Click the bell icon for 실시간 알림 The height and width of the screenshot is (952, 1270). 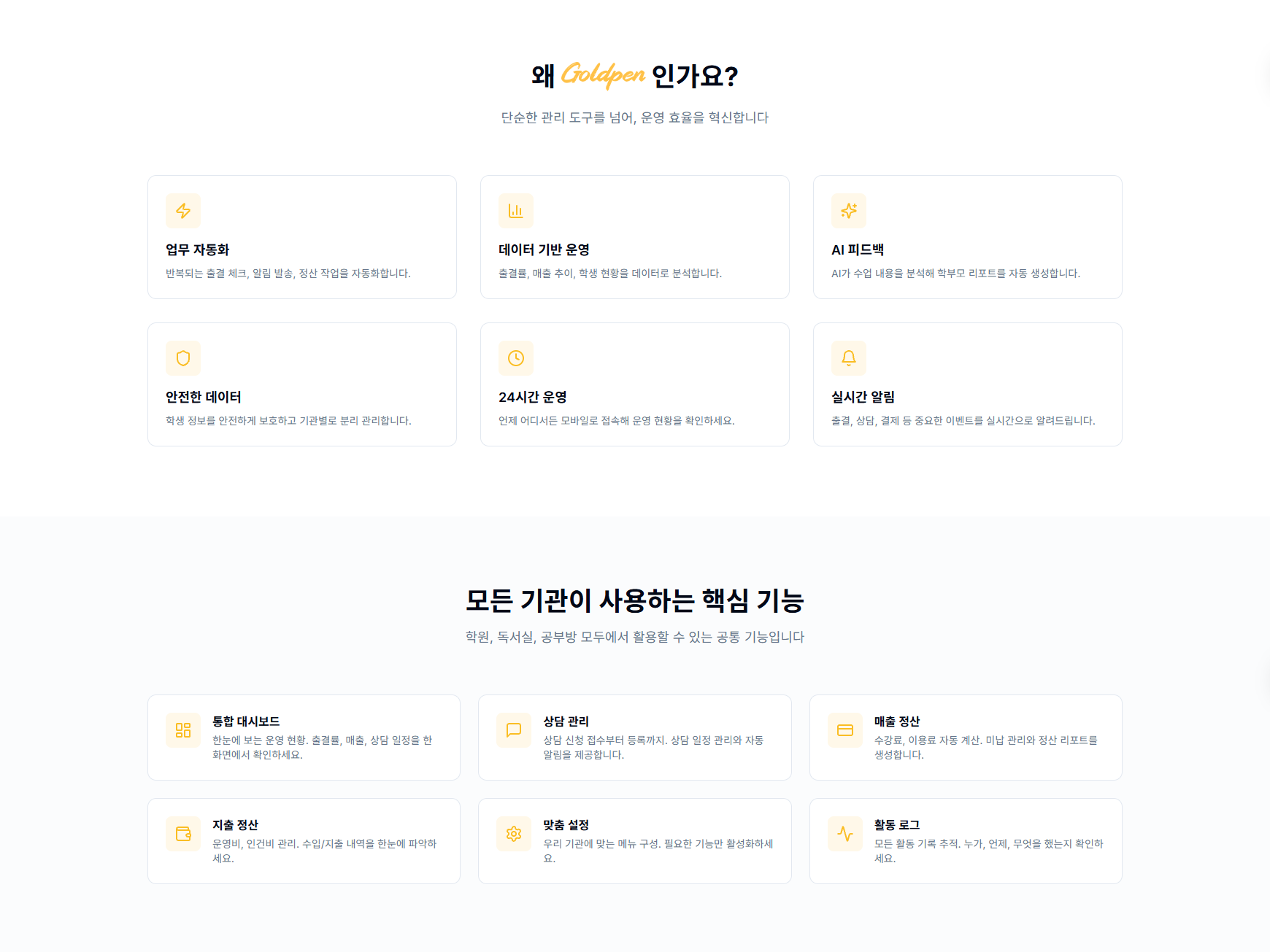coord(849,358)
